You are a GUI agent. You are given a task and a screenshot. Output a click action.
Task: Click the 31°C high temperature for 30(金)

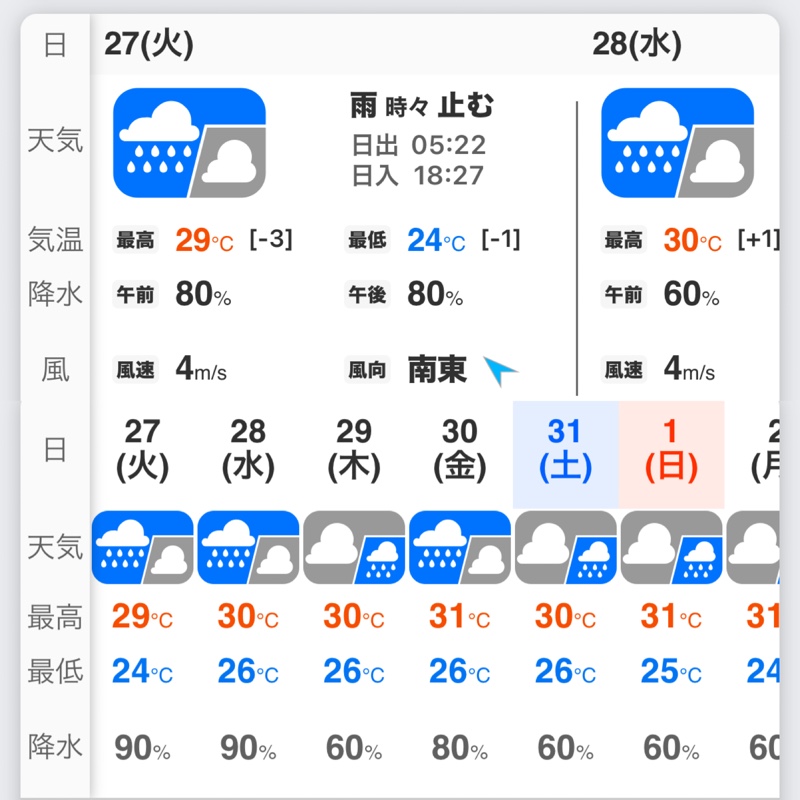pyautogui.click(x=460, y=617)
